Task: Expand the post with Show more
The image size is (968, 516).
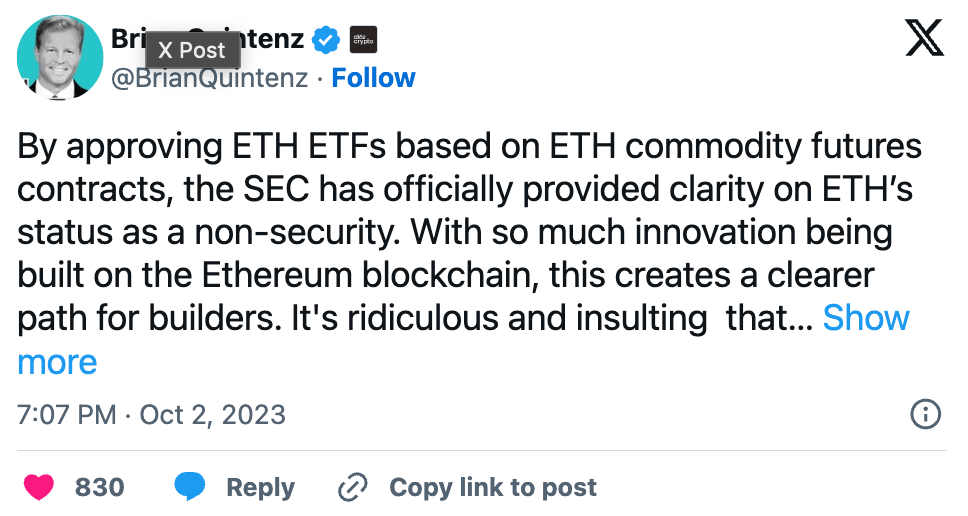Action: point(865,318)
